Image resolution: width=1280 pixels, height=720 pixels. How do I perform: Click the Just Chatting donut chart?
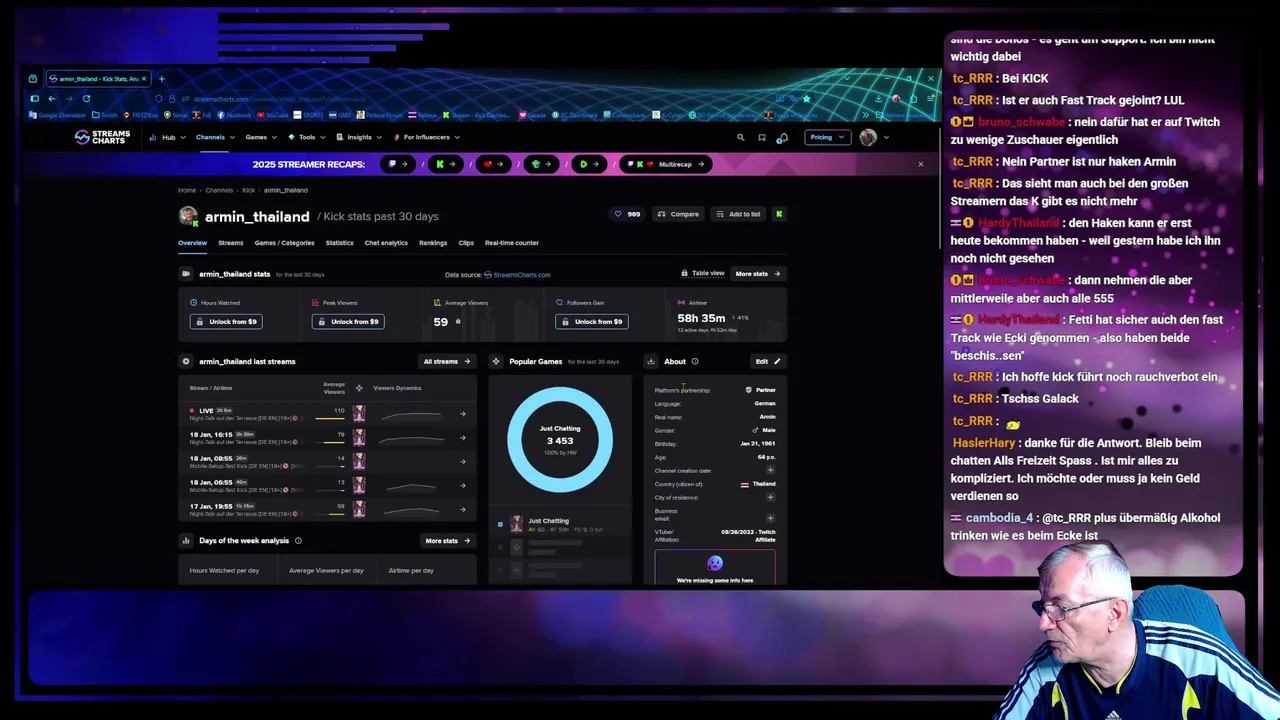pos(560,440)
